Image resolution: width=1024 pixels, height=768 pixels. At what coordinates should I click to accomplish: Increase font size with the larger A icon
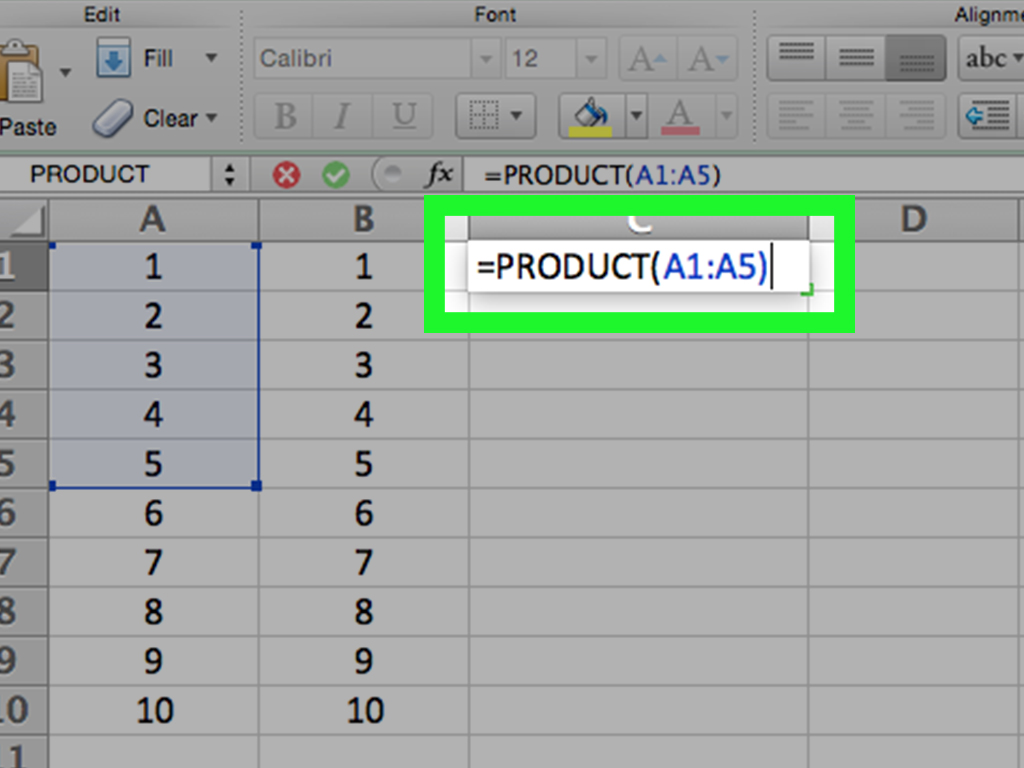pos(648,59)
